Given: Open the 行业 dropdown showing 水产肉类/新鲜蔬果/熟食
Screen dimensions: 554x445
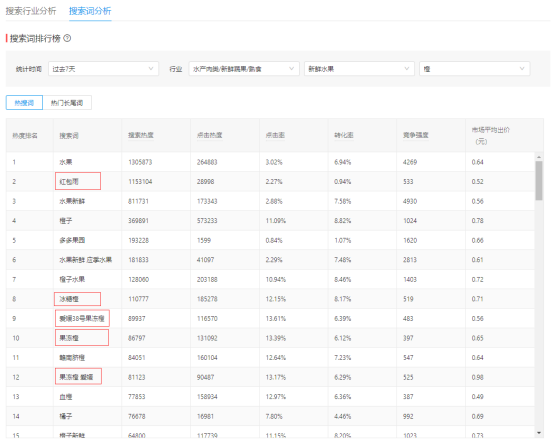Looking at the screenshot, I should coord(244,69).
